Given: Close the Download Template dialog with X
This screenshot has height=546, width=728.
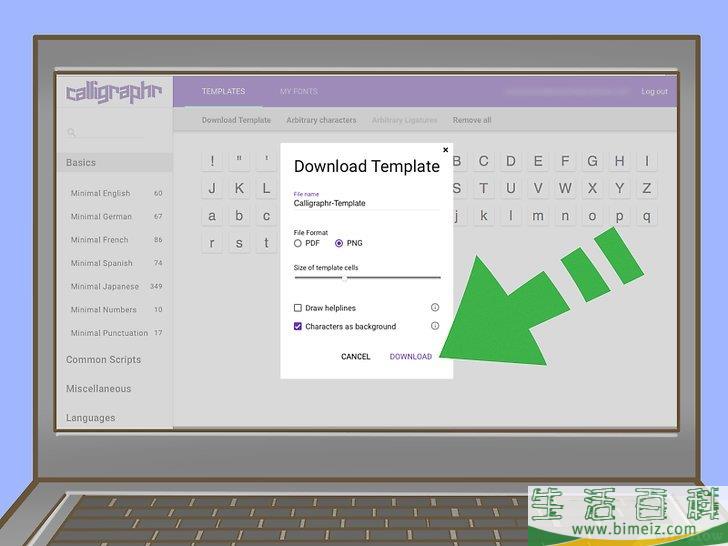Looking at the screenshot, I should click(445, 150).
